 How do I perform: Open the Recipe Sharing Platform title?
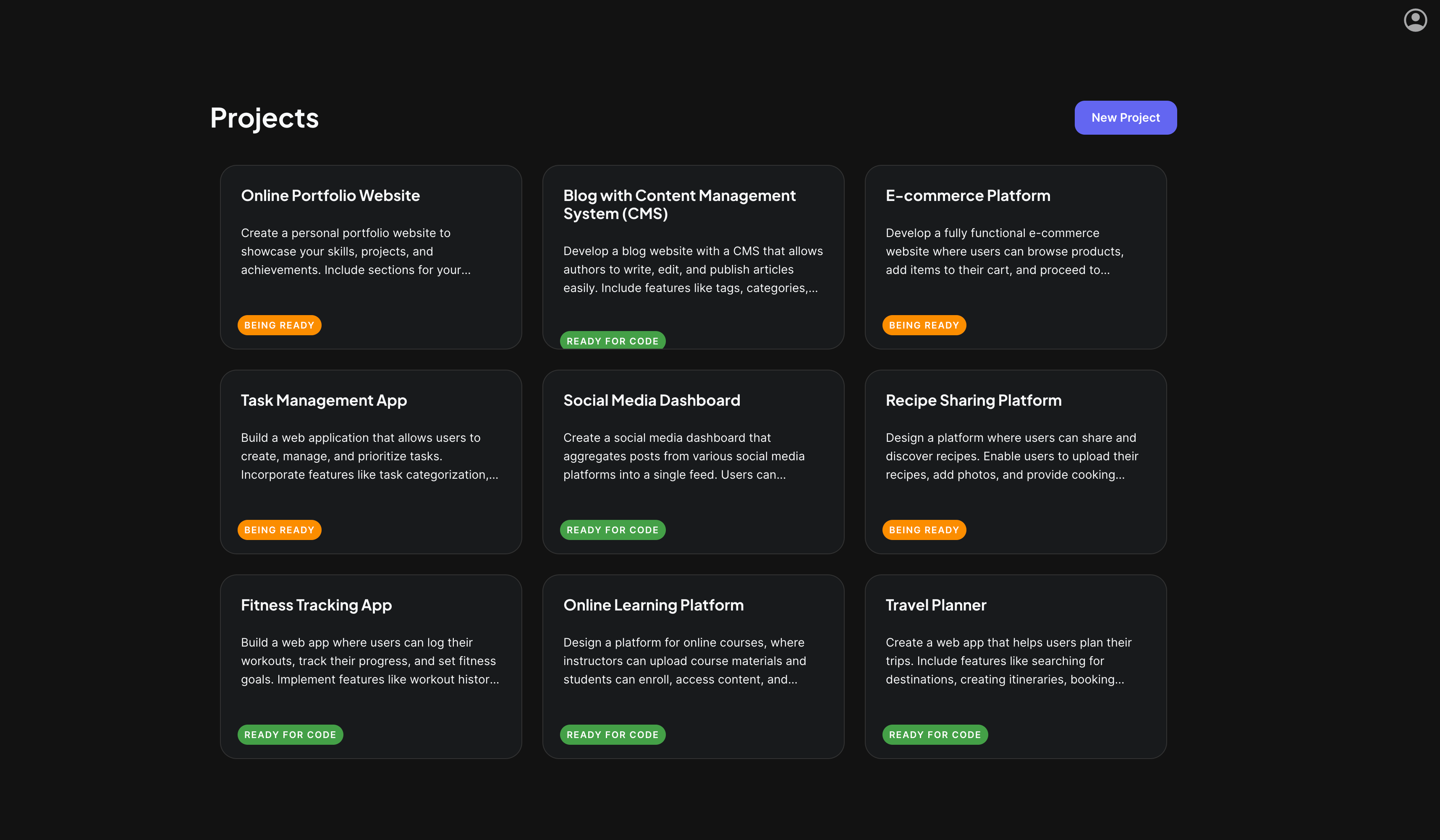tap(973, 400)
